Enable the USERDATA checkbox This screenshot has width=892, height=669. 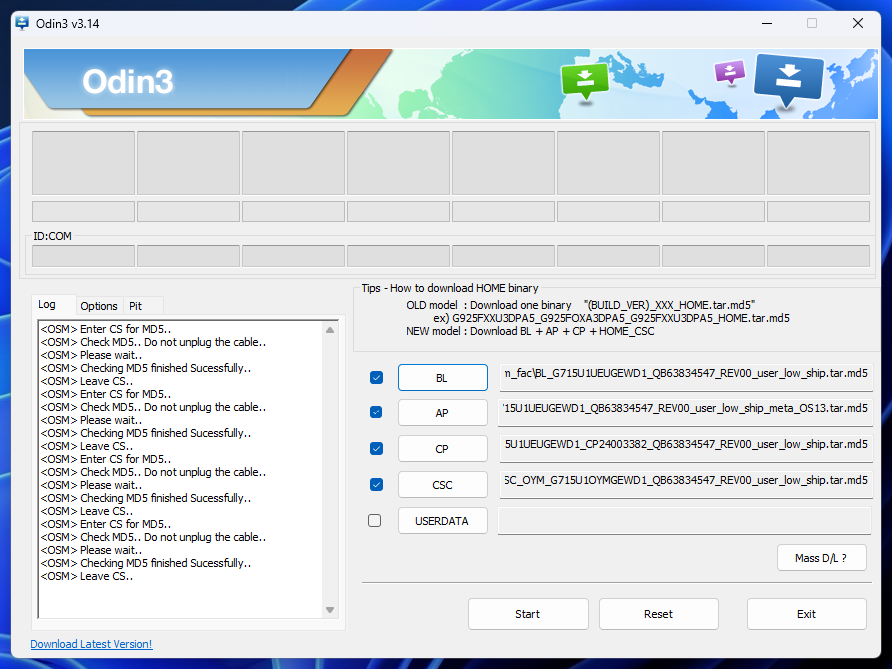(376, 520)
